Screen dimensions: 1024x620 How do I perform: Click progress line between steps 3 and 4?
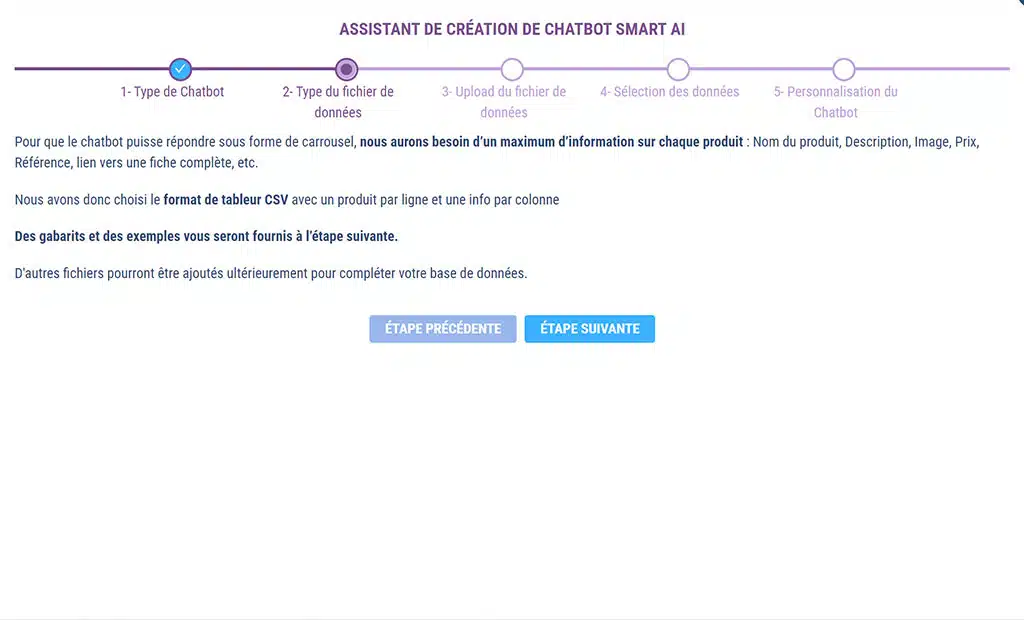[x=595, y=69]
